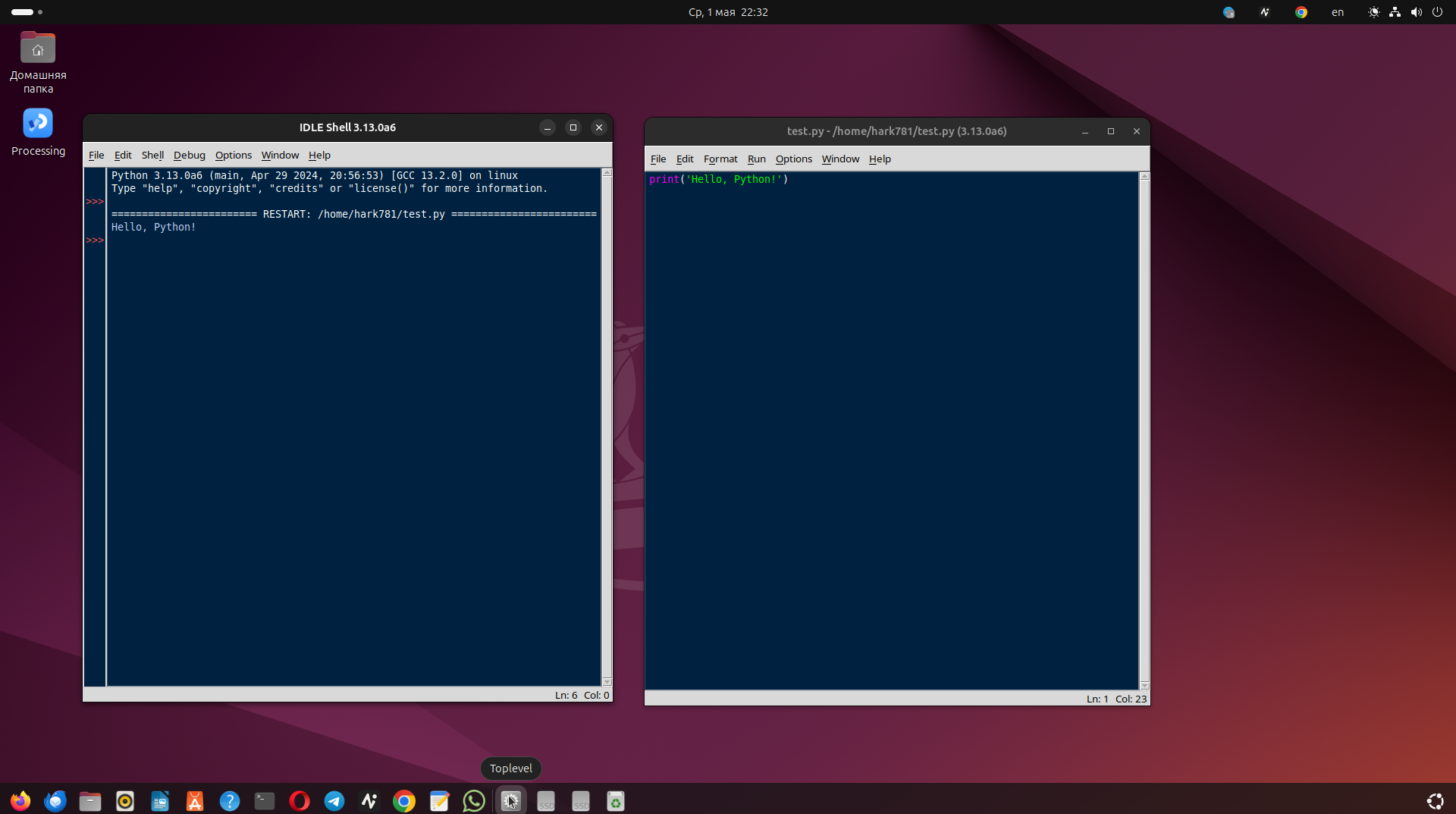Open the black zigzag app in the dock
The width and height of the screenshot is (1456, 814).
(369, 801)
